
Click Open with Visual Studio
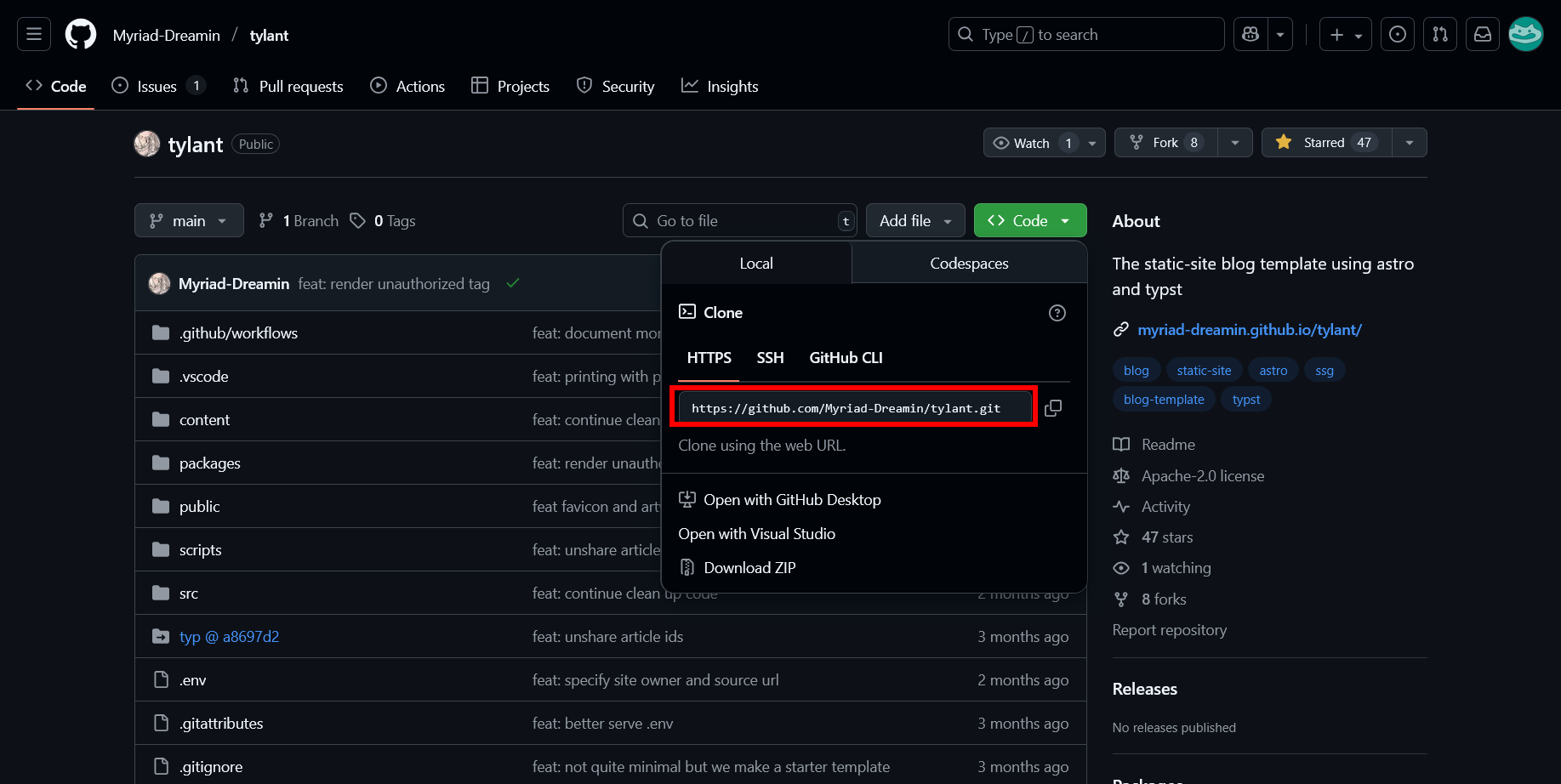pos(757,533)
